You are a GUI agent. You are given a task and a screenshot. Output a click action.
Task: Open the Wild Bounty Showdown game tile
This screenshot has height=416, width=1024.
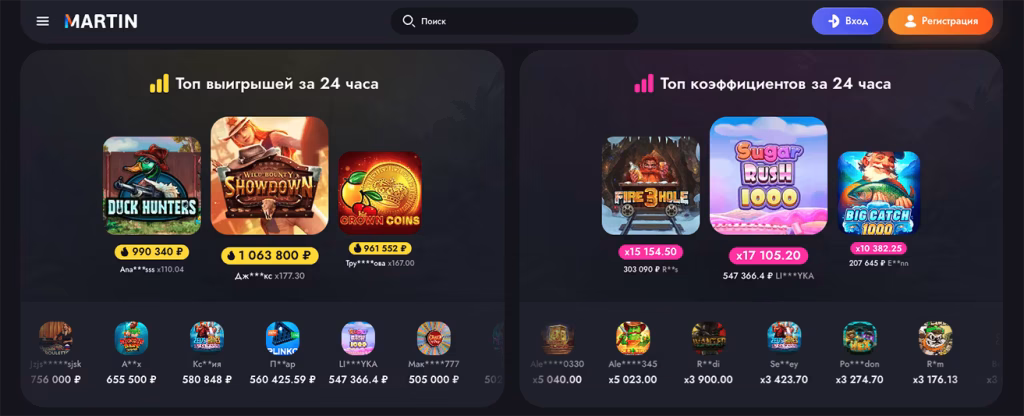point(269,176)
